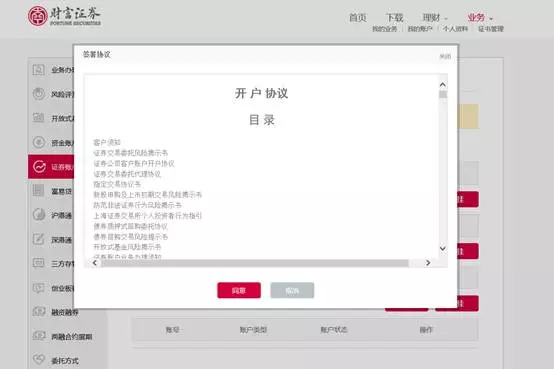Go to 首页 in the top navigation
The width and height of the screenshot is (554, 369).
pyautogui.click(x=358, y=17)
